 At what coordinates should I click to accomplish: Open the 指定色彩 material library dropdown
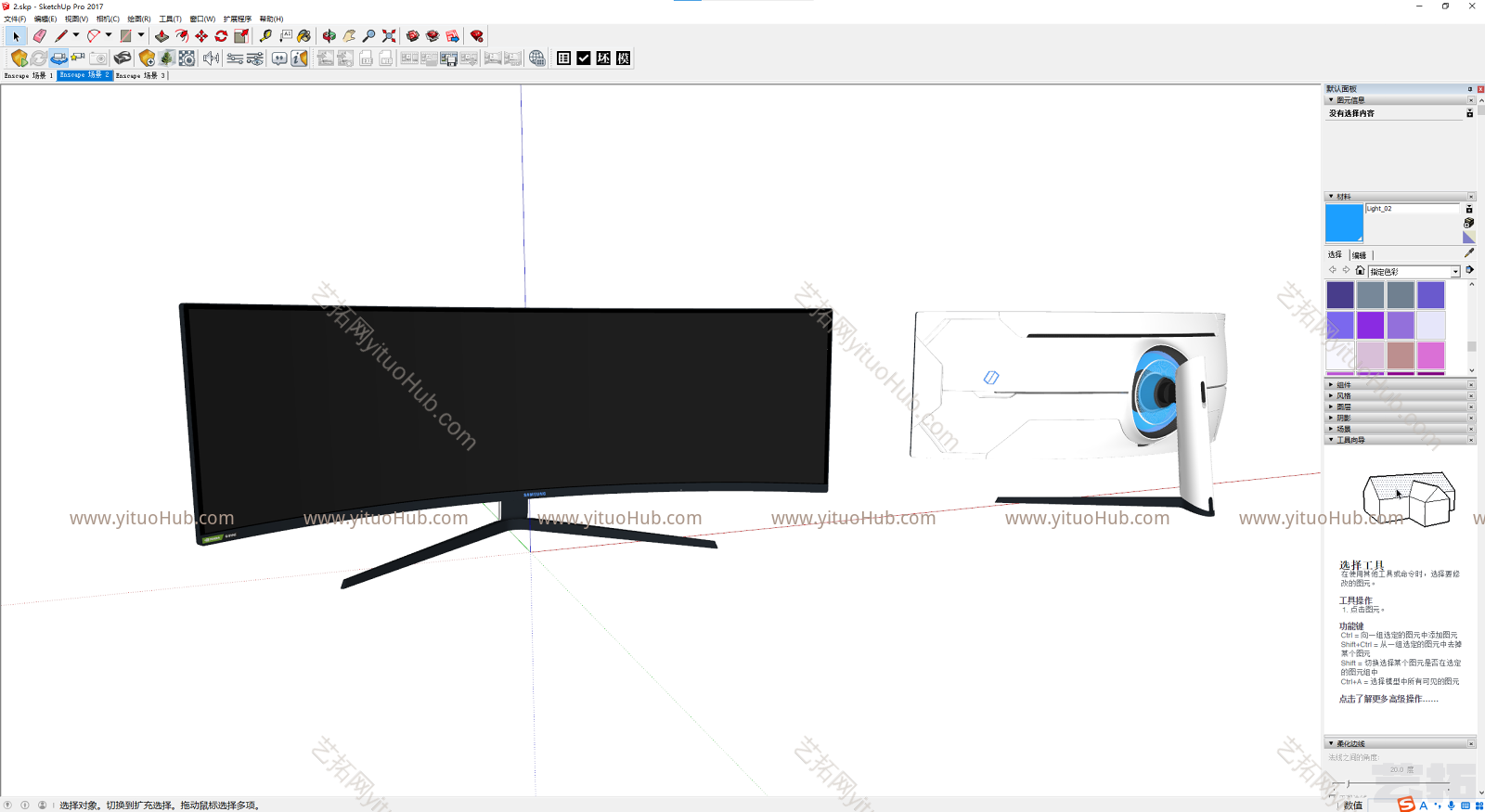1414,272
